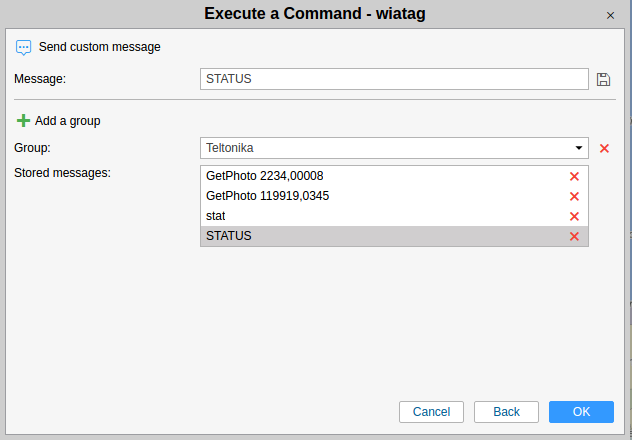Image resolution: width=632 pixels, height=440 pixels.
Task: Click the Group dropdown arrow
Action: (x=579, y=148)
